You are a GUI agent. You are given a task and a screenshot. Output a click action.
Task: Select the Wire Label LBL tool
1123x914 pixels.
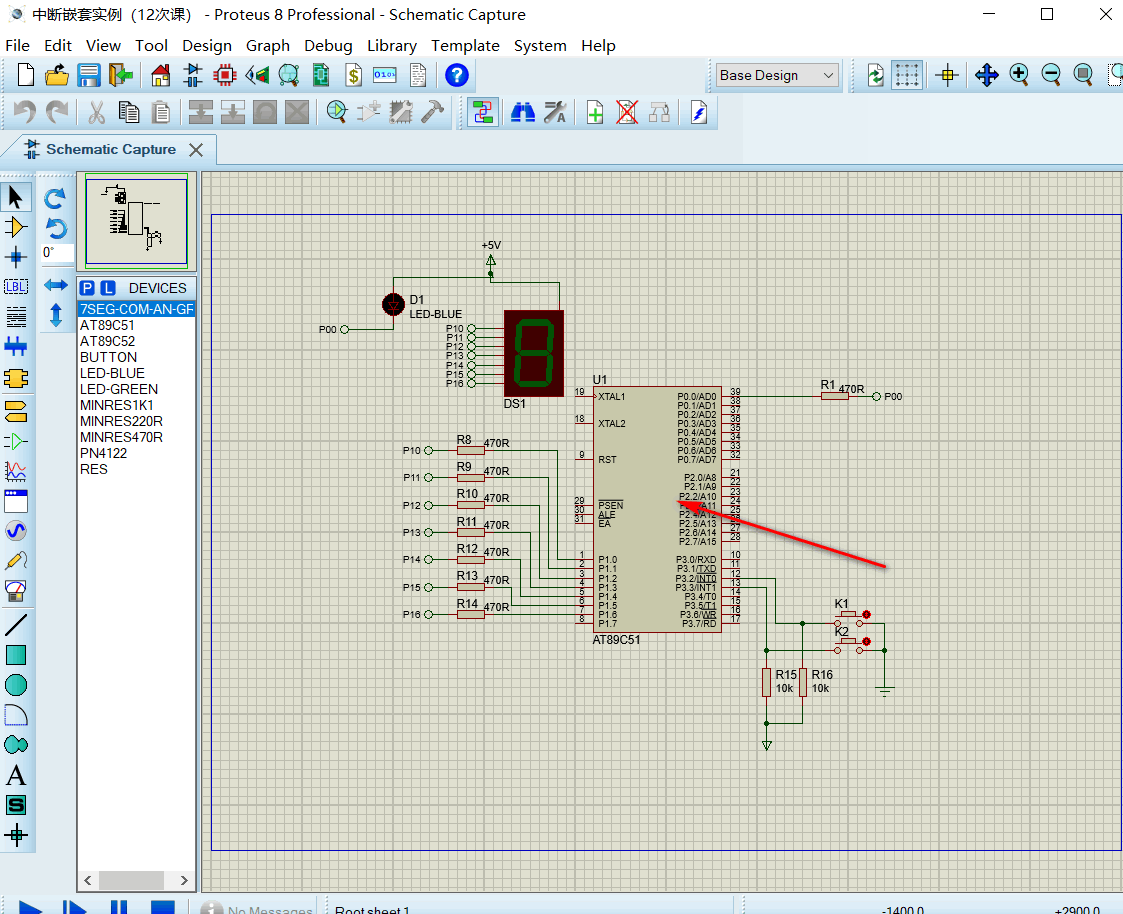16,287
